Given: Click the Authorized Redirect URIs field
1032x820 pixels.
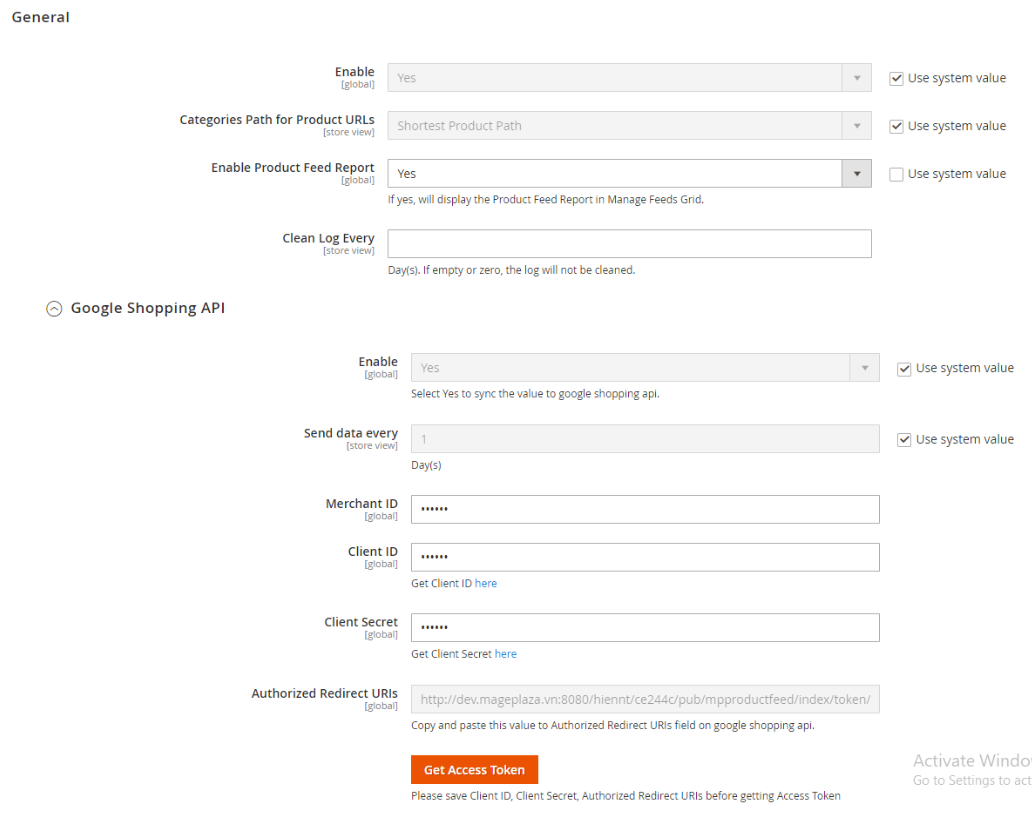Looking at the screenshot, I should (x=644, y=700).
